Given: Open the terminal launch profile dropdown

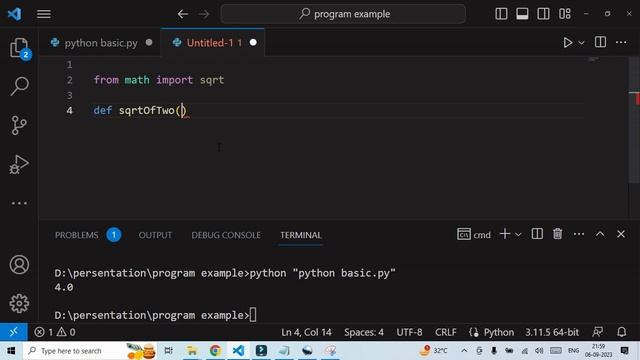Looking at the screenshot, I should tap(518, 235).
